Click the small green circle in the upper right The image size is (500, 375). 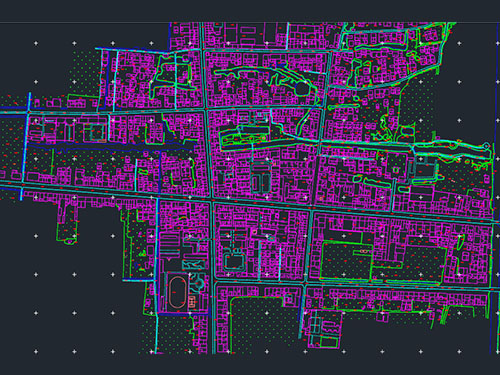click(x=356, y=99)
